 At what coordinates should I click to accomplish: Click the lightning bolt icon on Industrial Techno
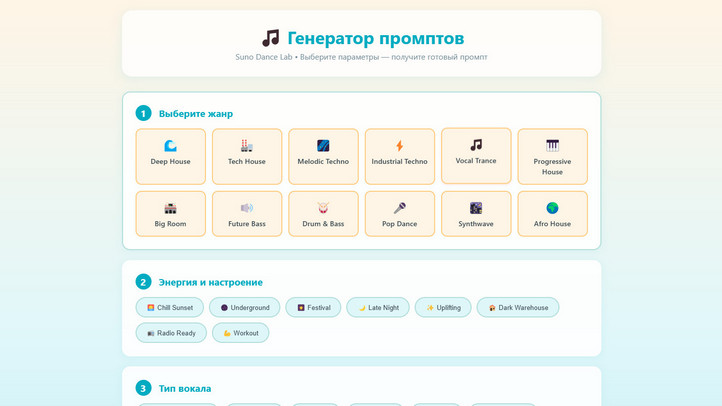tap(400, 146)
